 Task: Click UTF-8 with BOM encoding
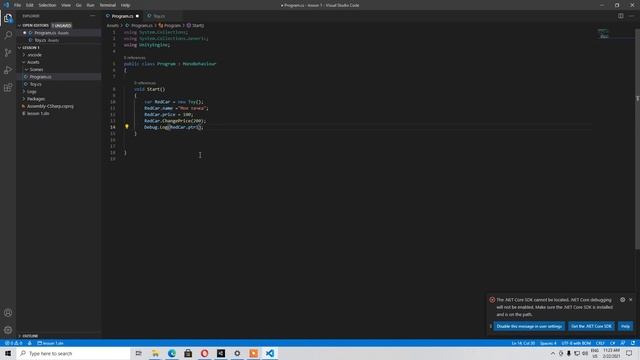[576, 343]
